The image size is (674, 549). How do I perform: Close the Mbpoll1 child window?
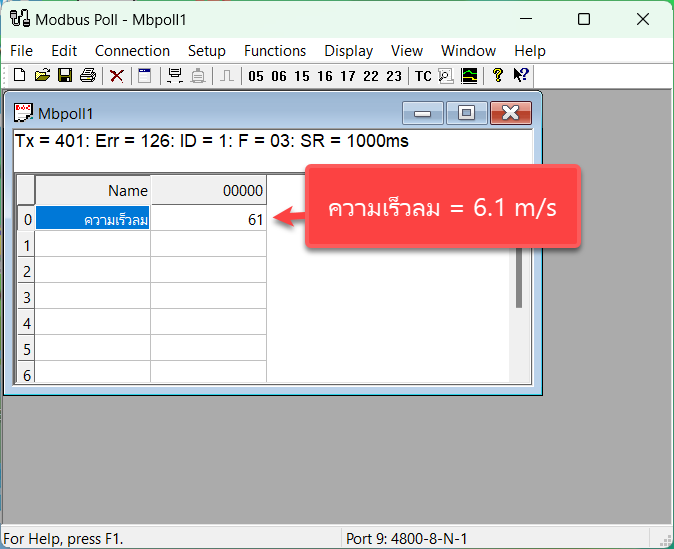click(511, 113)
